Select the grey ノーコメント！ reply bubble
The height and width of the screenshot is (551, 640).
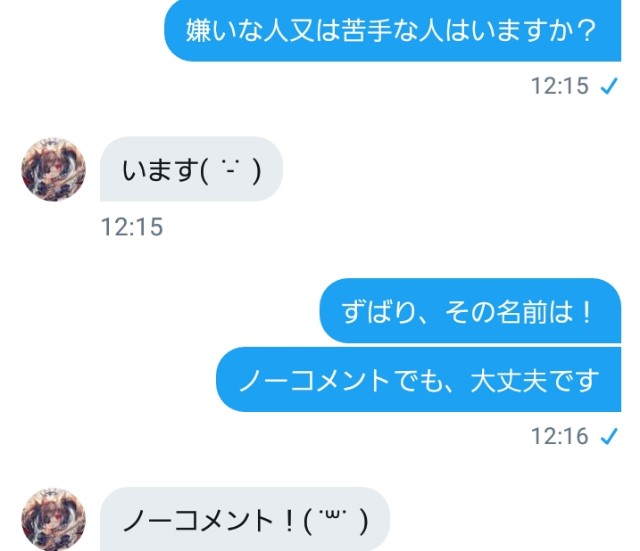click(x=245, y=519)
